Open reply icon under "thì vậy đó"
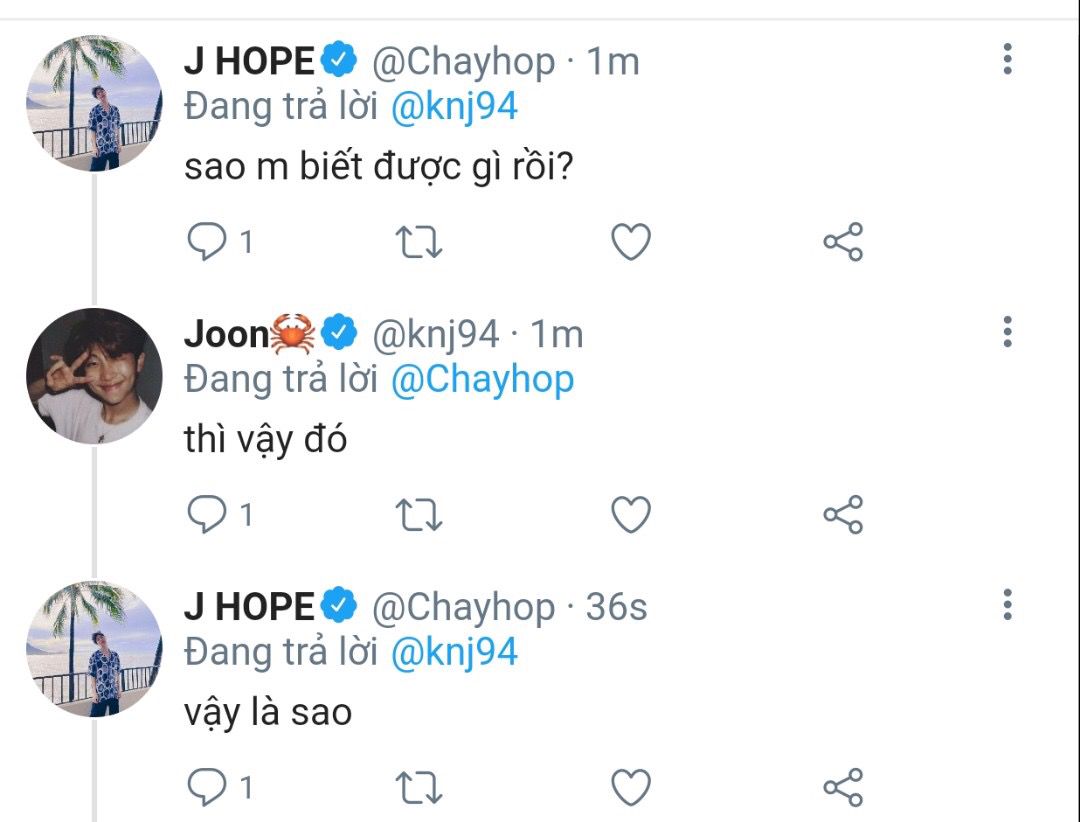Image resolution: width=1080 pixels, height=822 pixels. 207,515
